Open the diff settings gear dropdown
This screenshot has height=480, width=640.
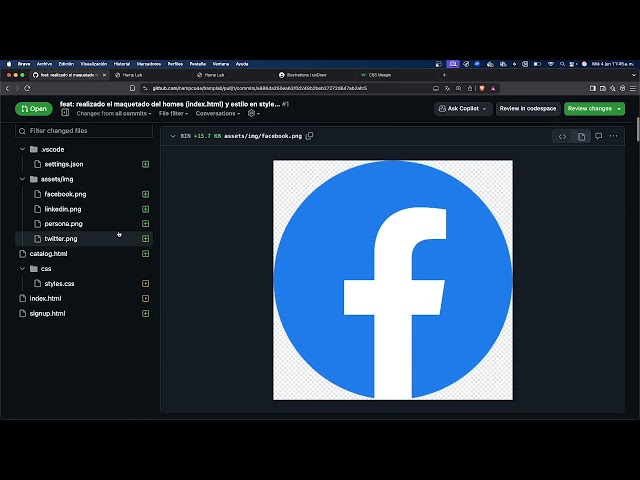pos(253,113)
